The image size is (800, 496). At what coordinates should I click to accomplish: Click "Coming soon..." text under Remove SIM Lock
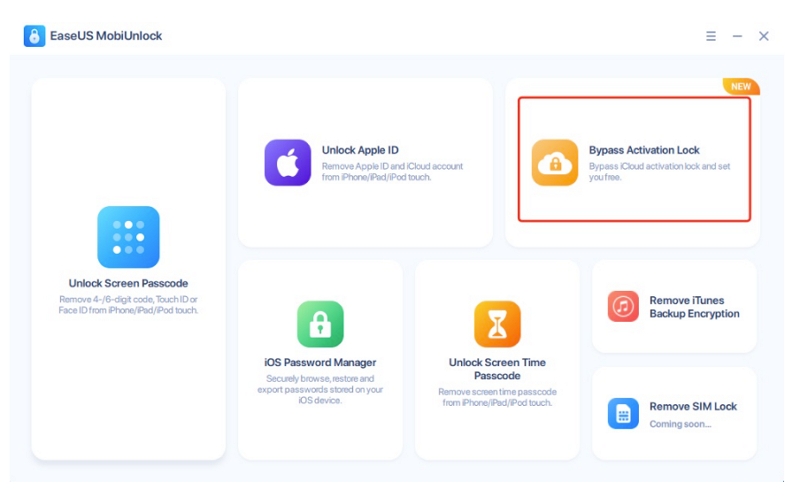(x=680, y=424)
